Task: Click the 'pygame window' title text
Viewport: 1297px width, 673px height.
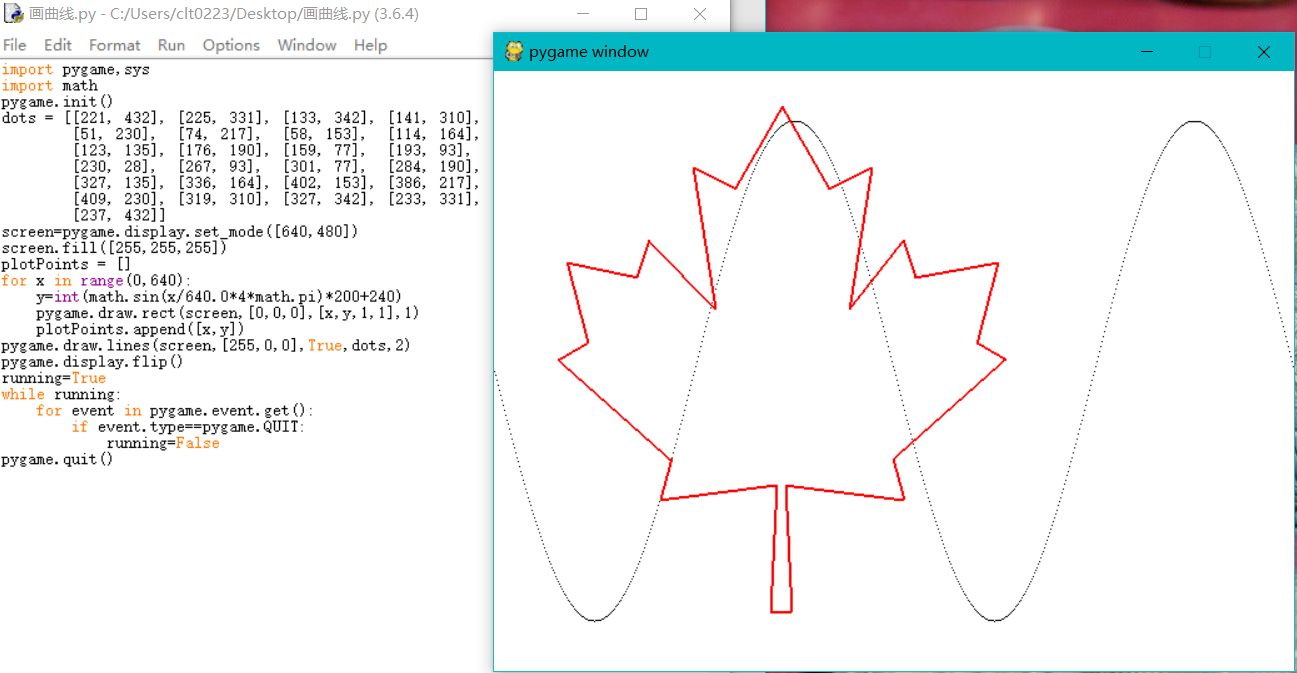Action: coord(589,52)
